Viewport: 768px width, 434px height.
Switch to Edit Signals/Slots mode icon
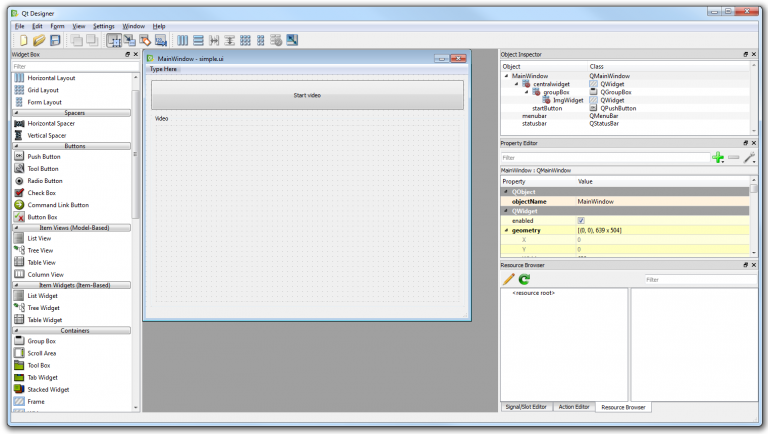[x=129, y=40]
